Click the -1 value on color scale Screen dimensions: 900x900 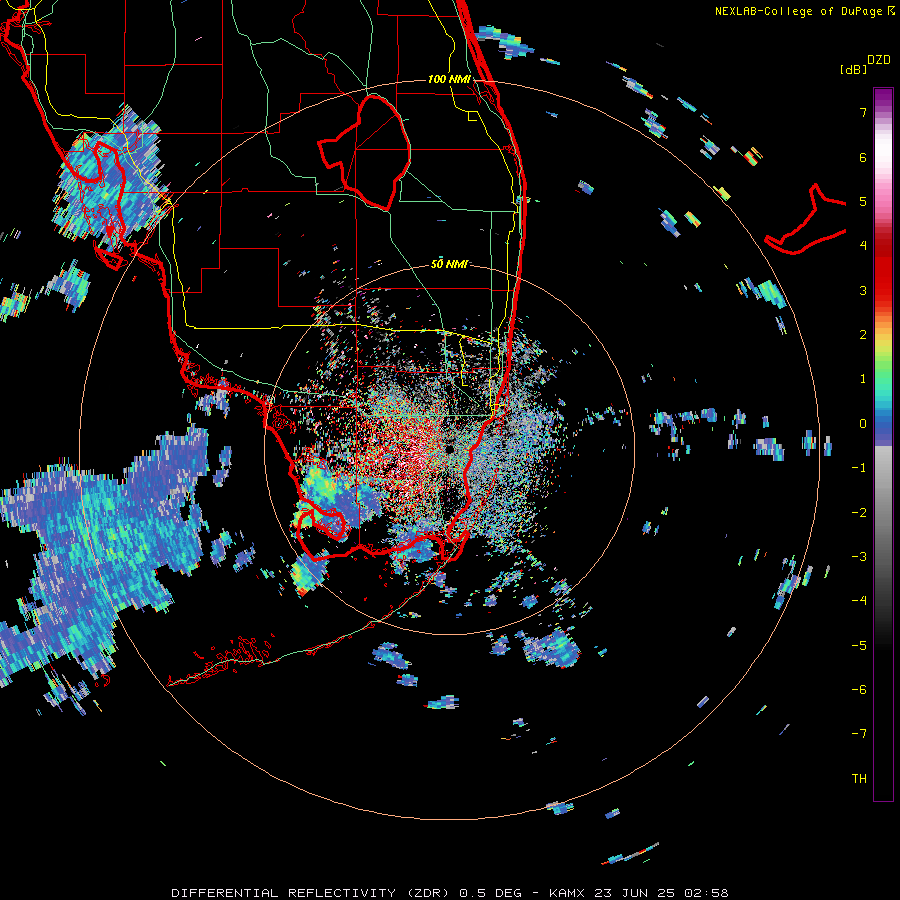(x=859, y=468)
